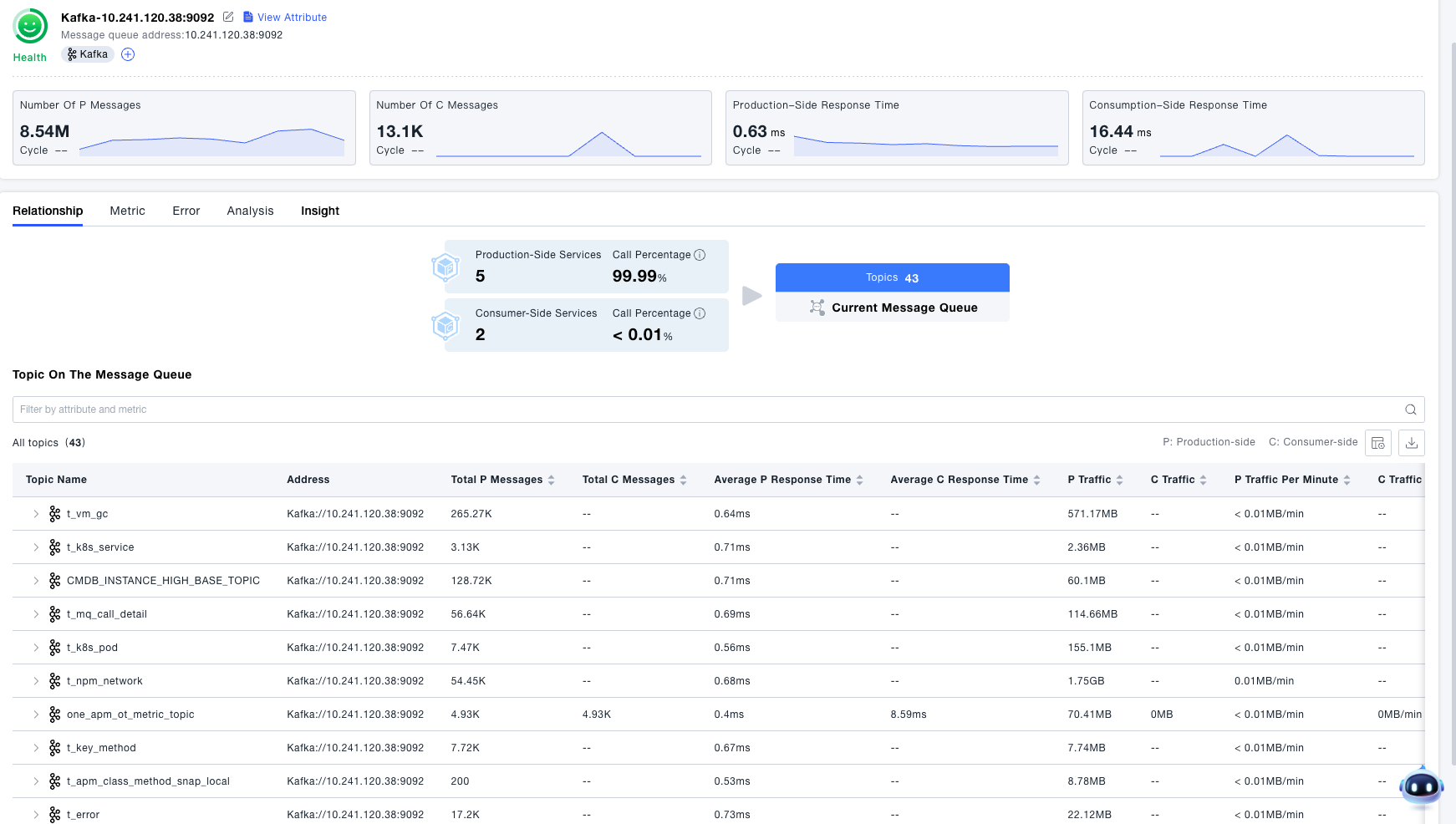Expand the t_k8s_pod topic row
1456x824 pixels.
point(36,648)
